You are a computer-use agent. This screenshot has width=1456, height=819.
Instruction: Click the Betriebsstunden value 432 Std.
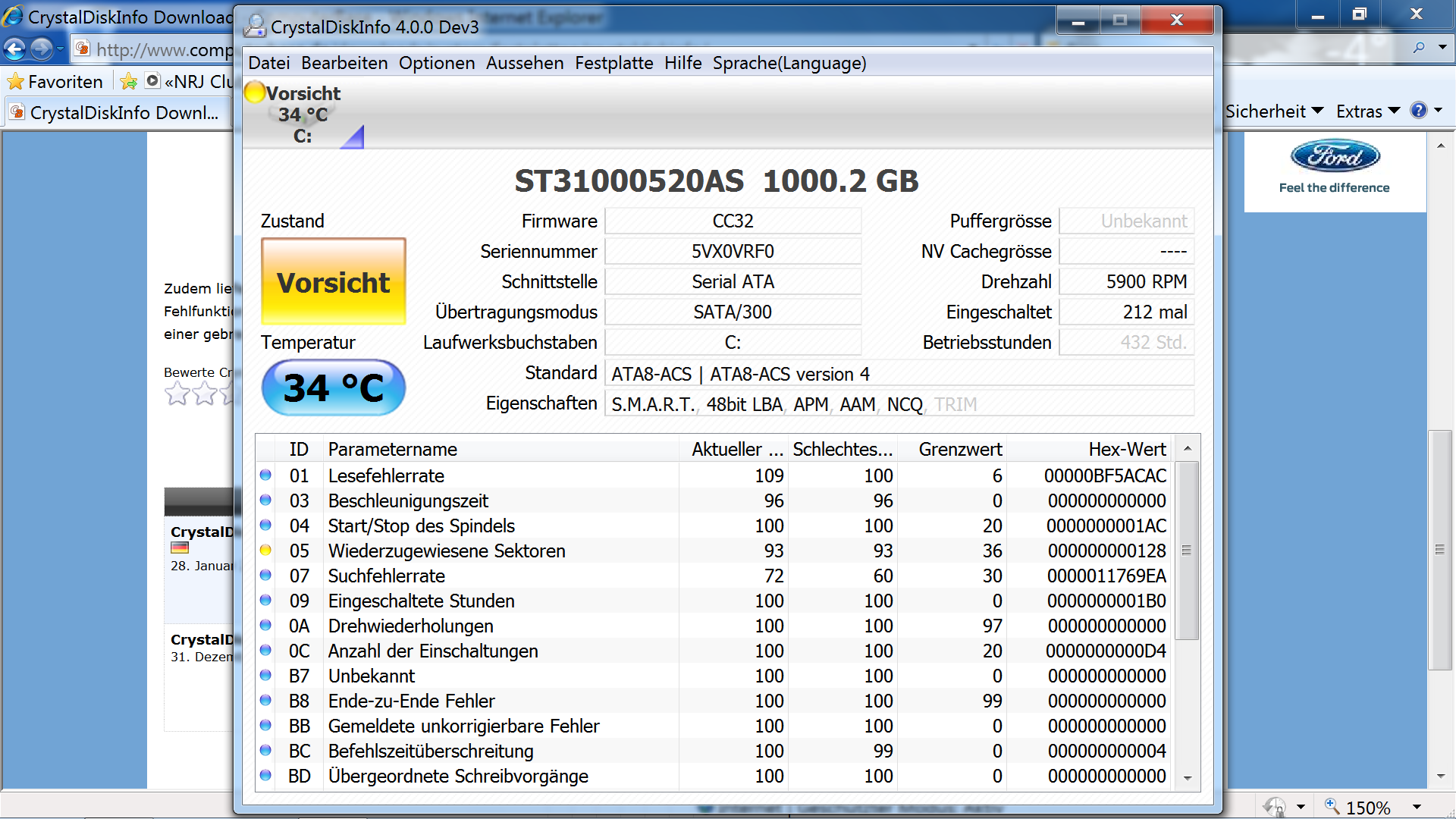click(1126, 342)
